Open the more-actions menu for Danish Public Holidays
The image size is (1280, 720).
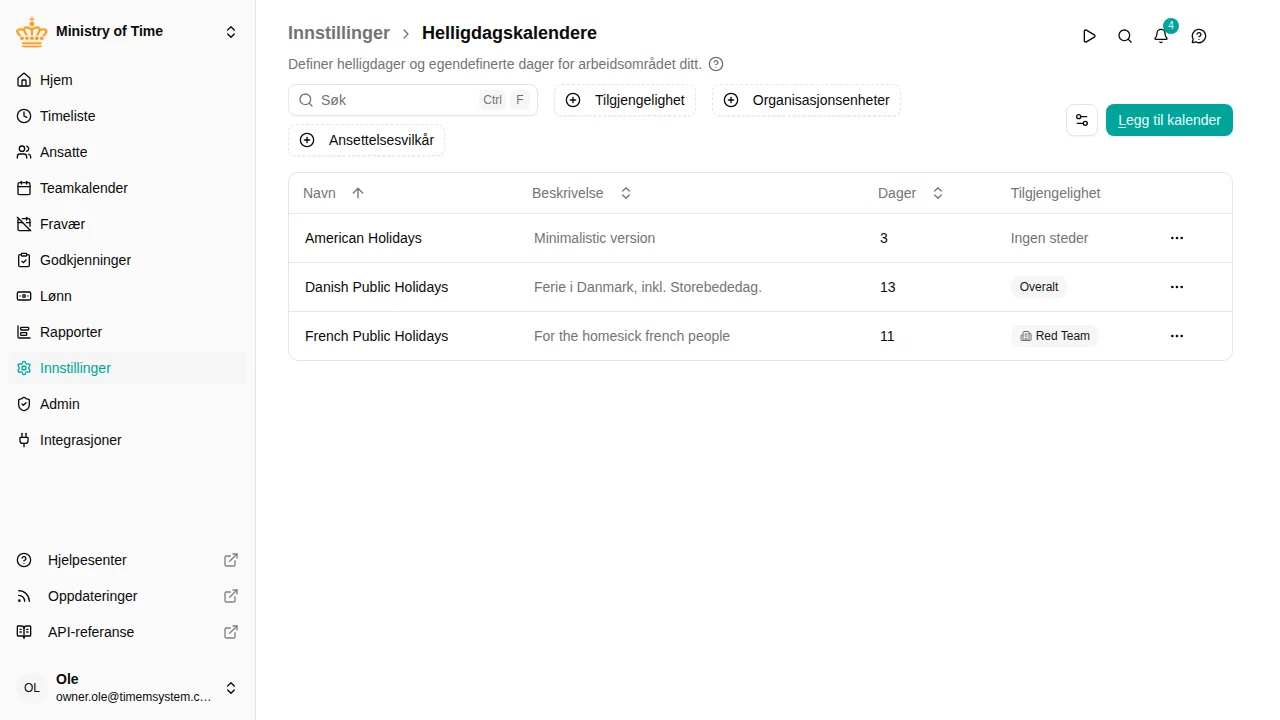[1177, 287]
